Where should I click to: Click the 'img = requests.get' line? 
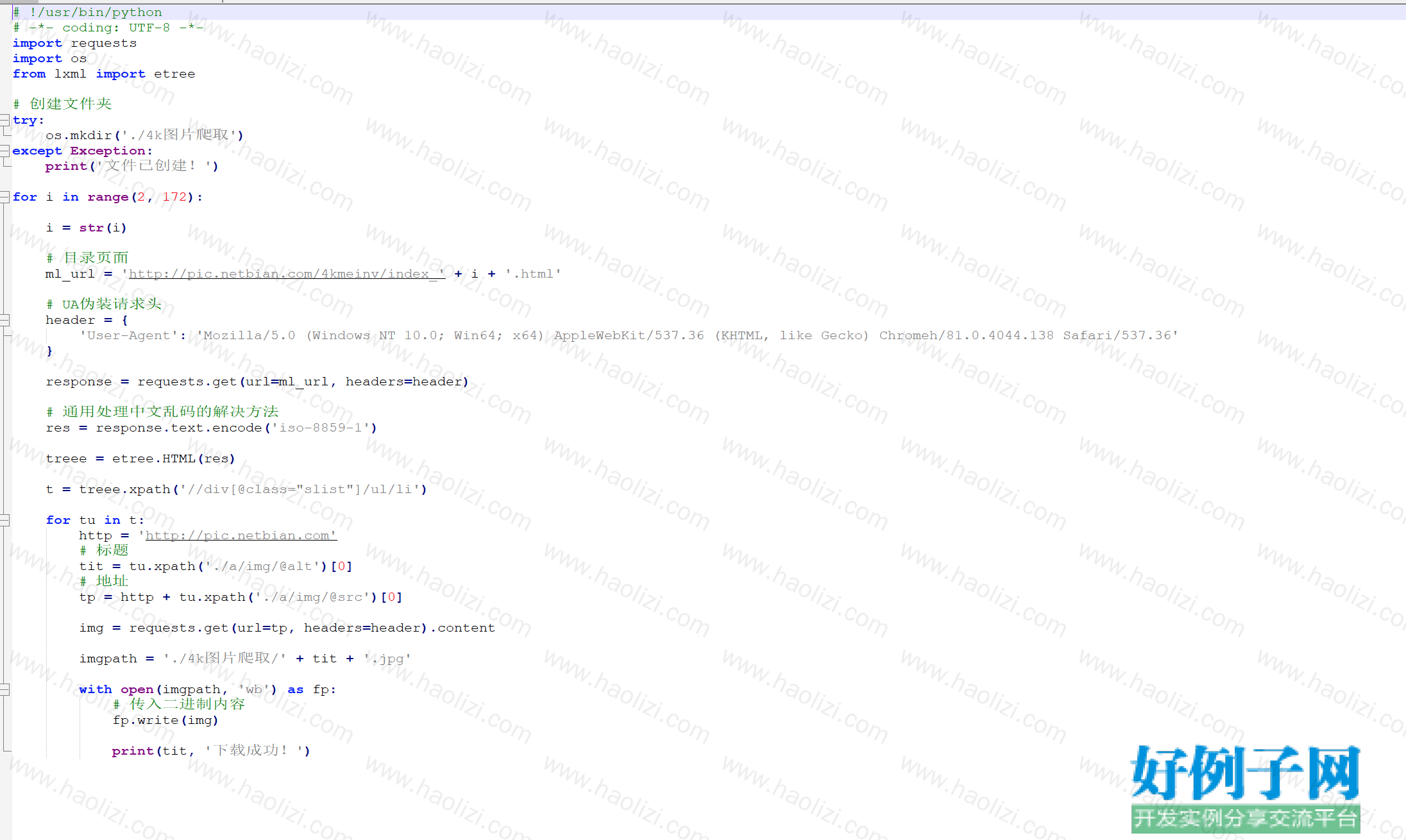click(x=287, y=628)
